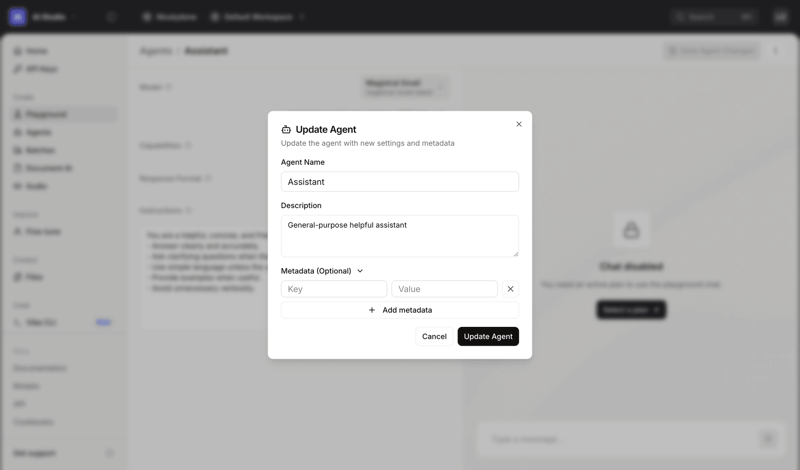Click the Agents icon in sidebar

pyautogui.click(x=18, y=132)
